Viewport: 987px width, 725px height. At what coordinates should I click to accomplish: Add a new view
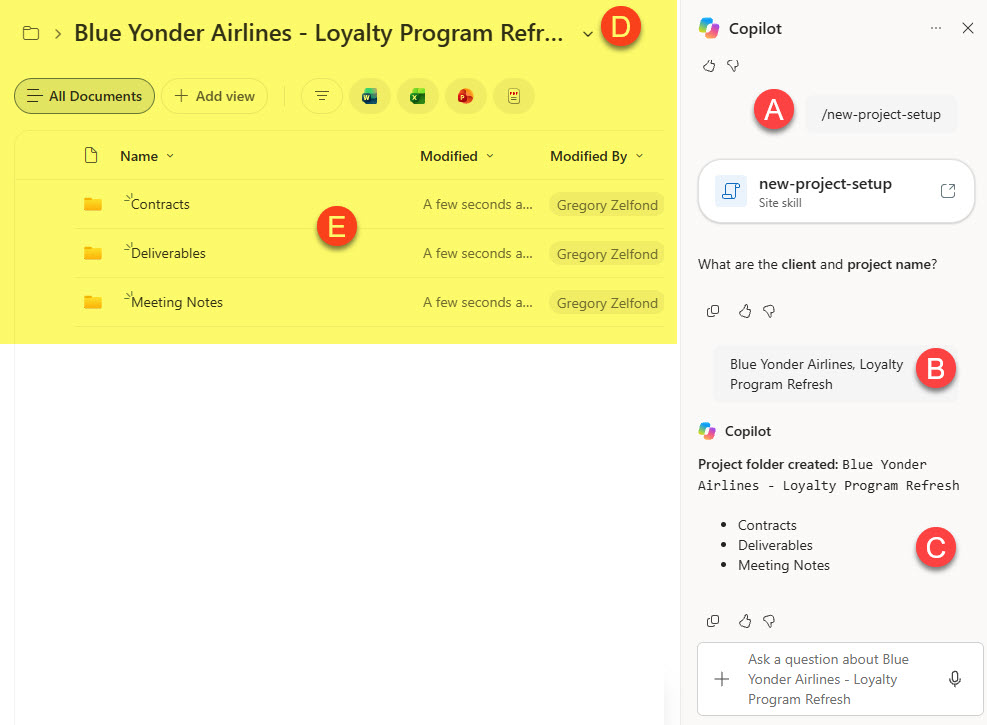coord(215,96)
